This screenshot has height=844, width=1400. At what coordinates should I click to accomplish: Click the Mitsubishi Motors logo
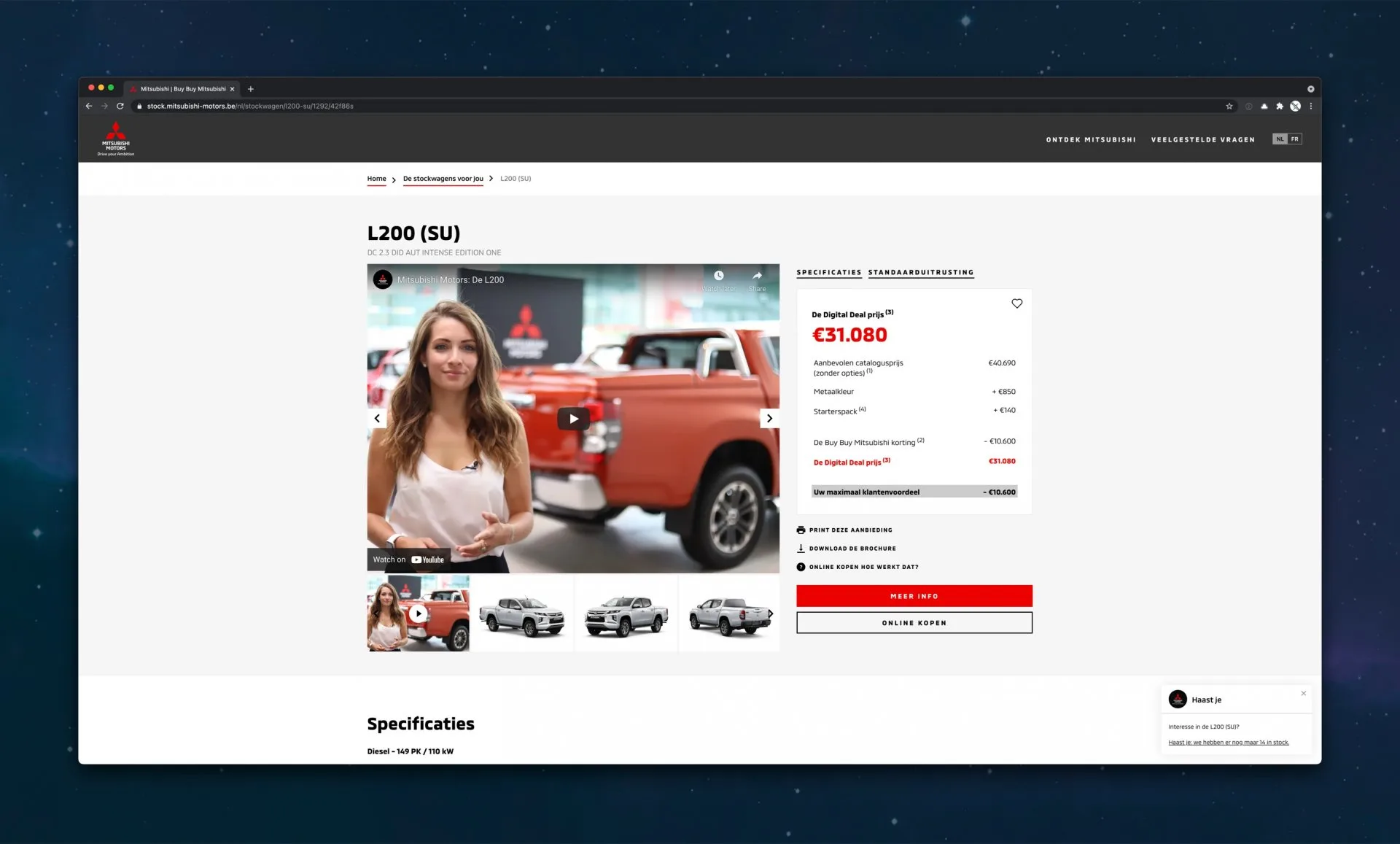pos(116,139)
